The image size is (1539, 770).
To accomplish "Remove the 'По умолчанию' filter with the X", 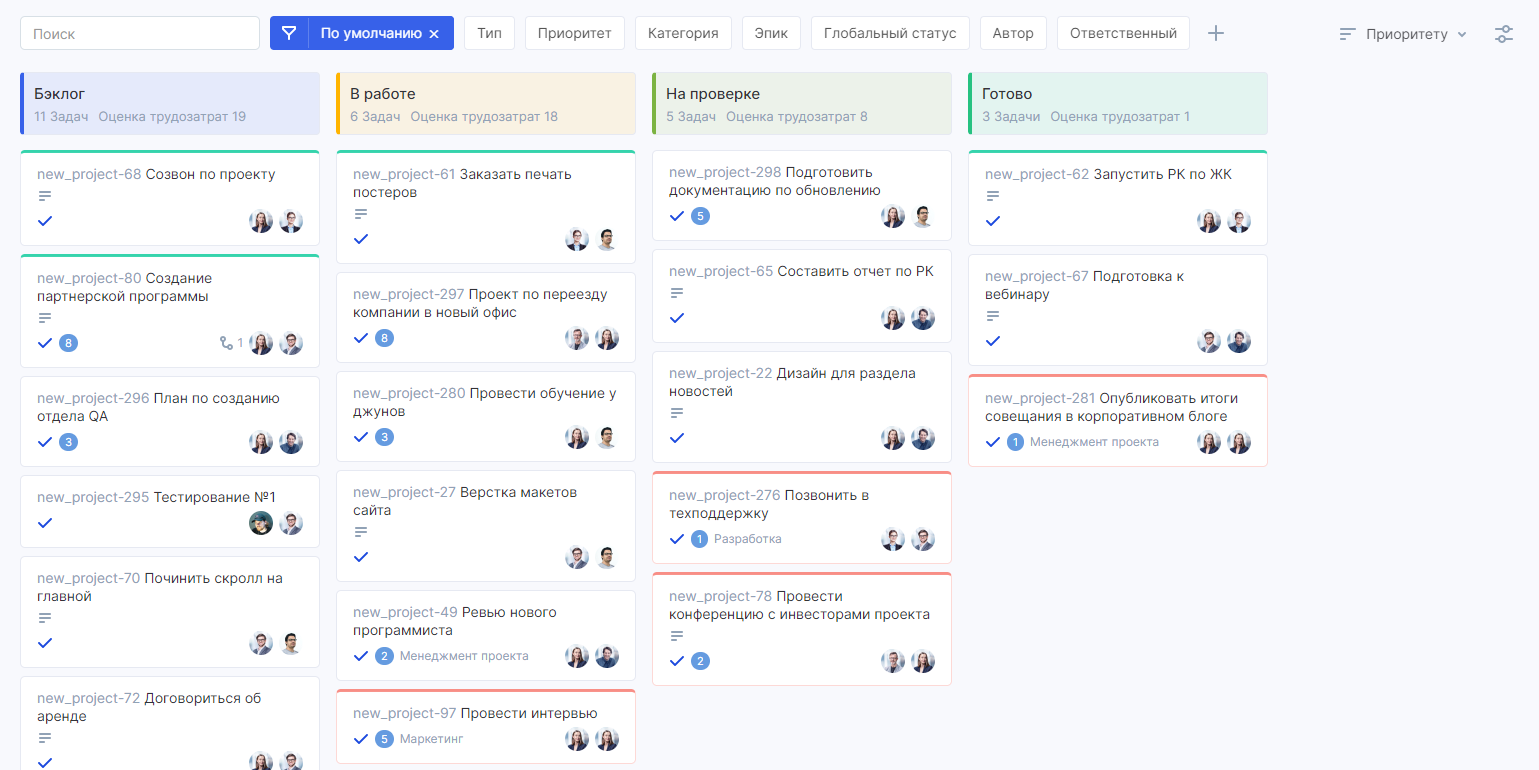I will coord(434,34).
